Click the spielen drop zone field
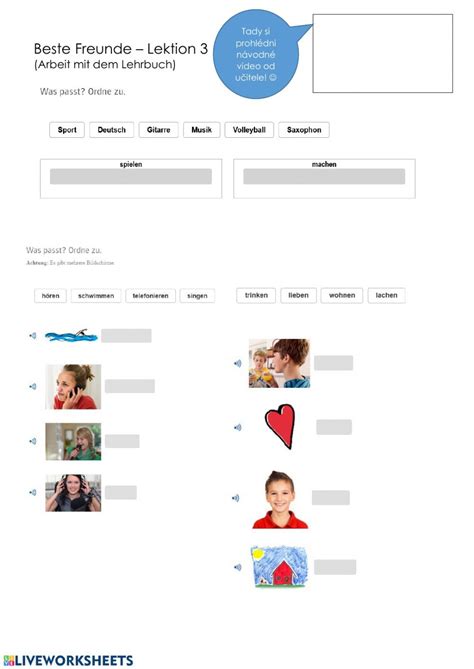 tap(131, 177)
